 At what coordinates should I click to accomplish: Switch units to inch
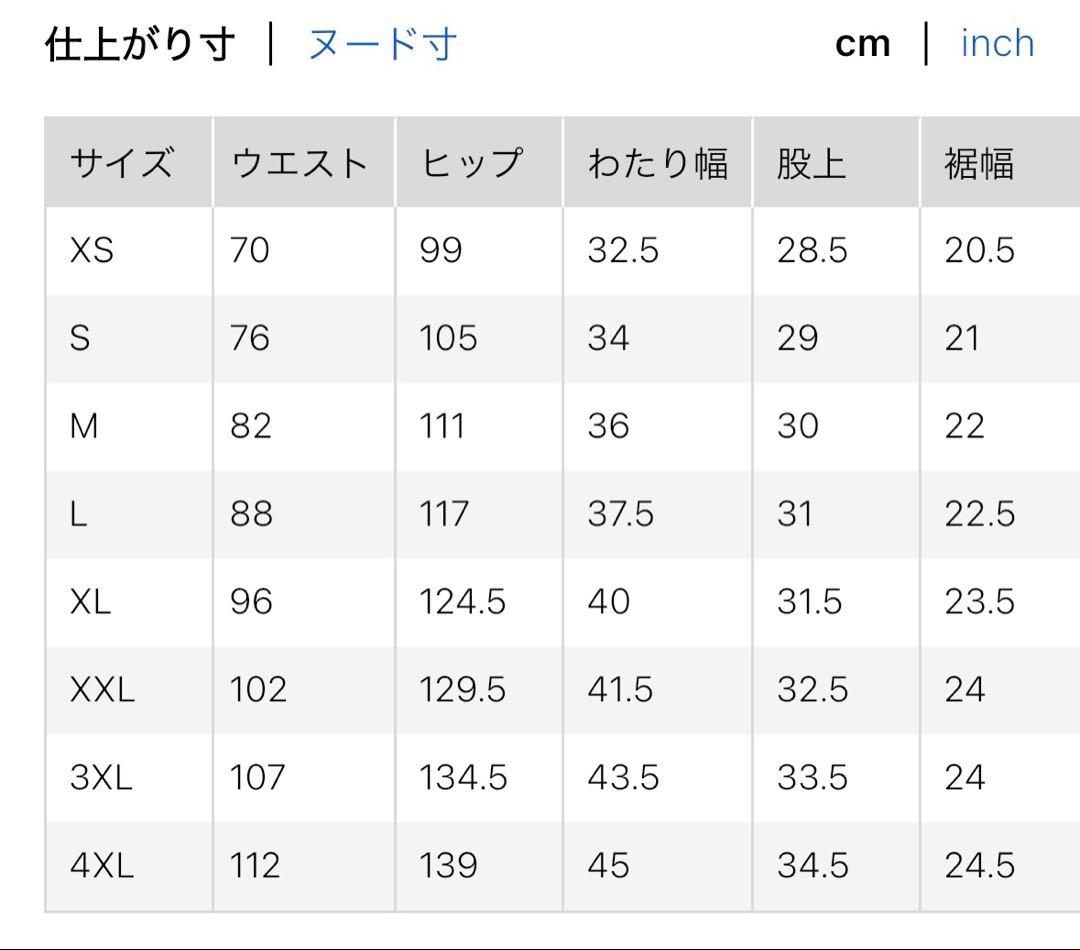pos(997,44)
